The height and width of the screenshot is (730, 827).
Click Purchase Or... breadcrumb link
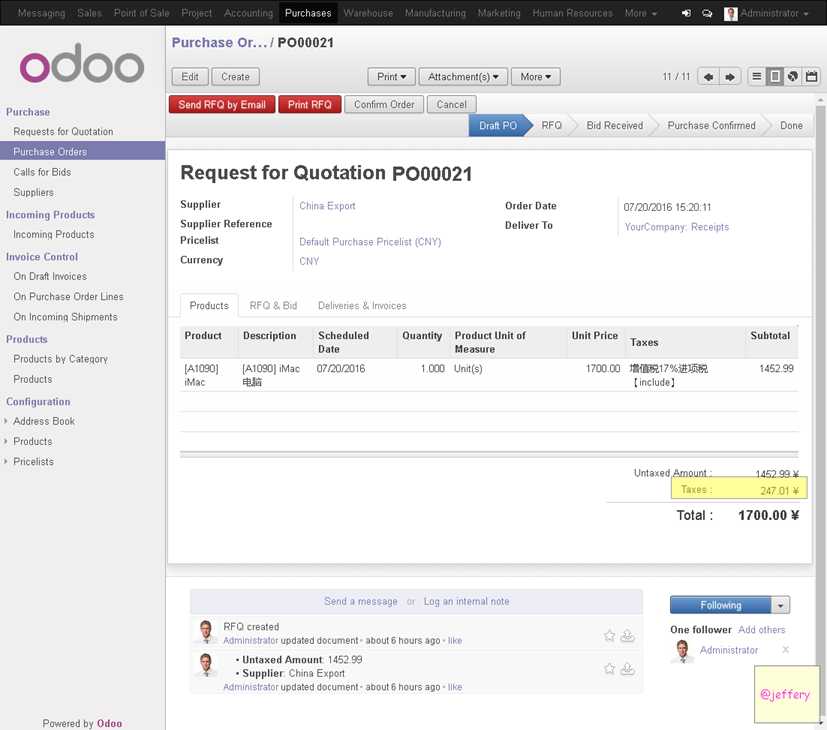click(219, 43)
